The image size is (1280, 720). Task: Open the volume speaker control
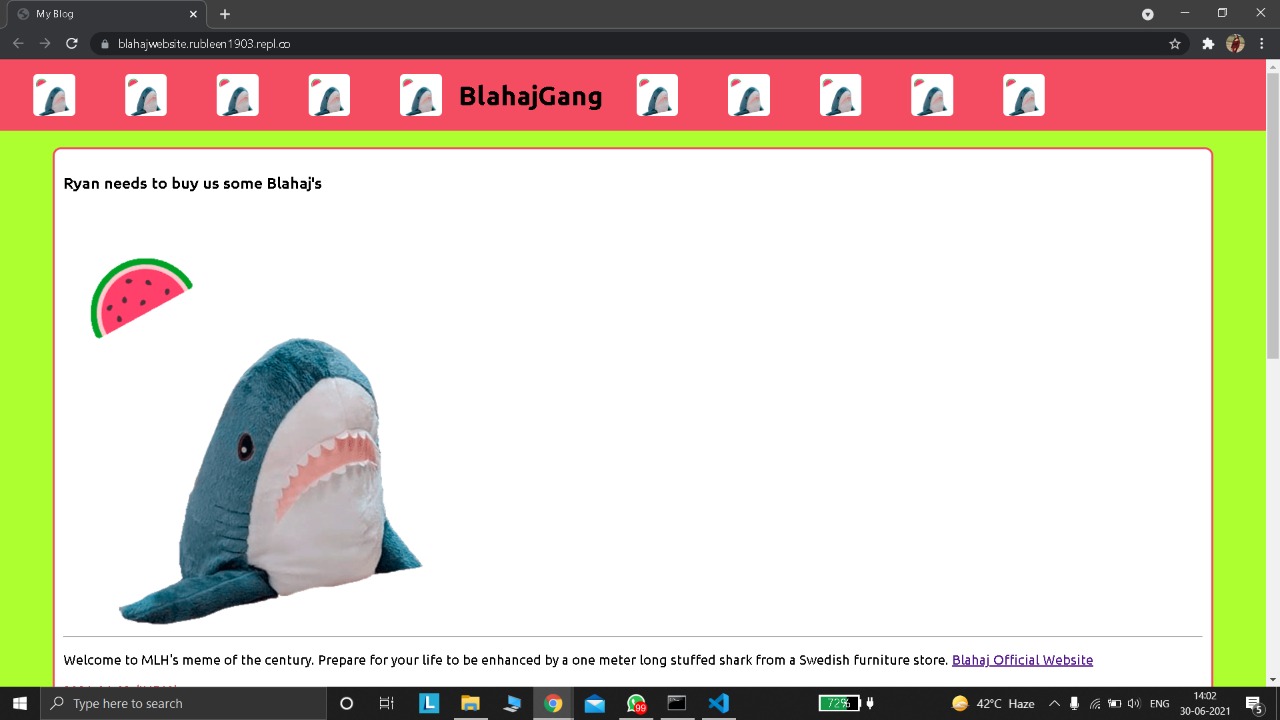pyautogui.click(x=1134, y=703)
